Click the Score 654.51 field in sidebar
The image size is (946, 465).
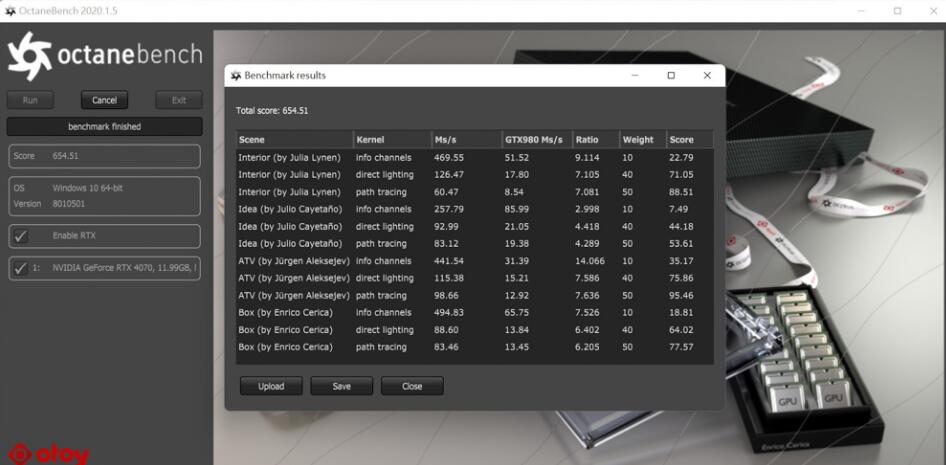point(104,156)
